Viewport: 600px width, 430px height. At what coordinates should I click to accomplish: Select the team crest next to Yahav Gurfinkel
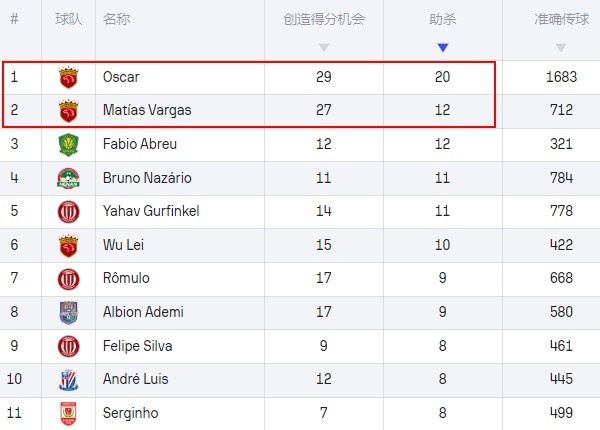tap(68, 212)
